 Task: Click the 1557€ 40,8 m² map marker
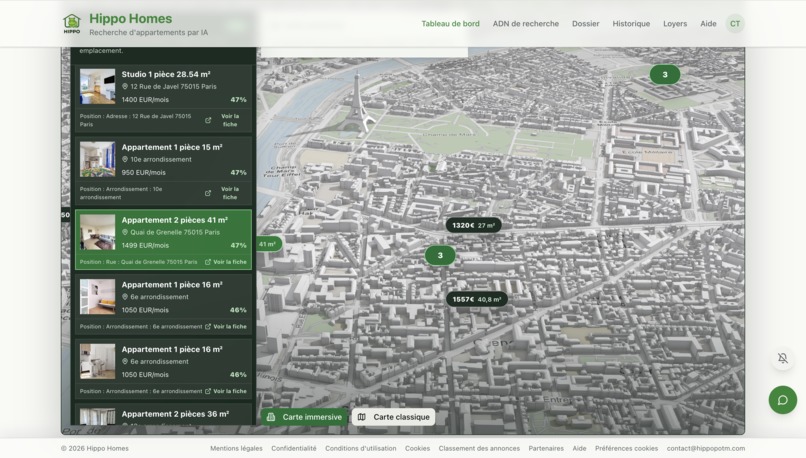(477, 299)
